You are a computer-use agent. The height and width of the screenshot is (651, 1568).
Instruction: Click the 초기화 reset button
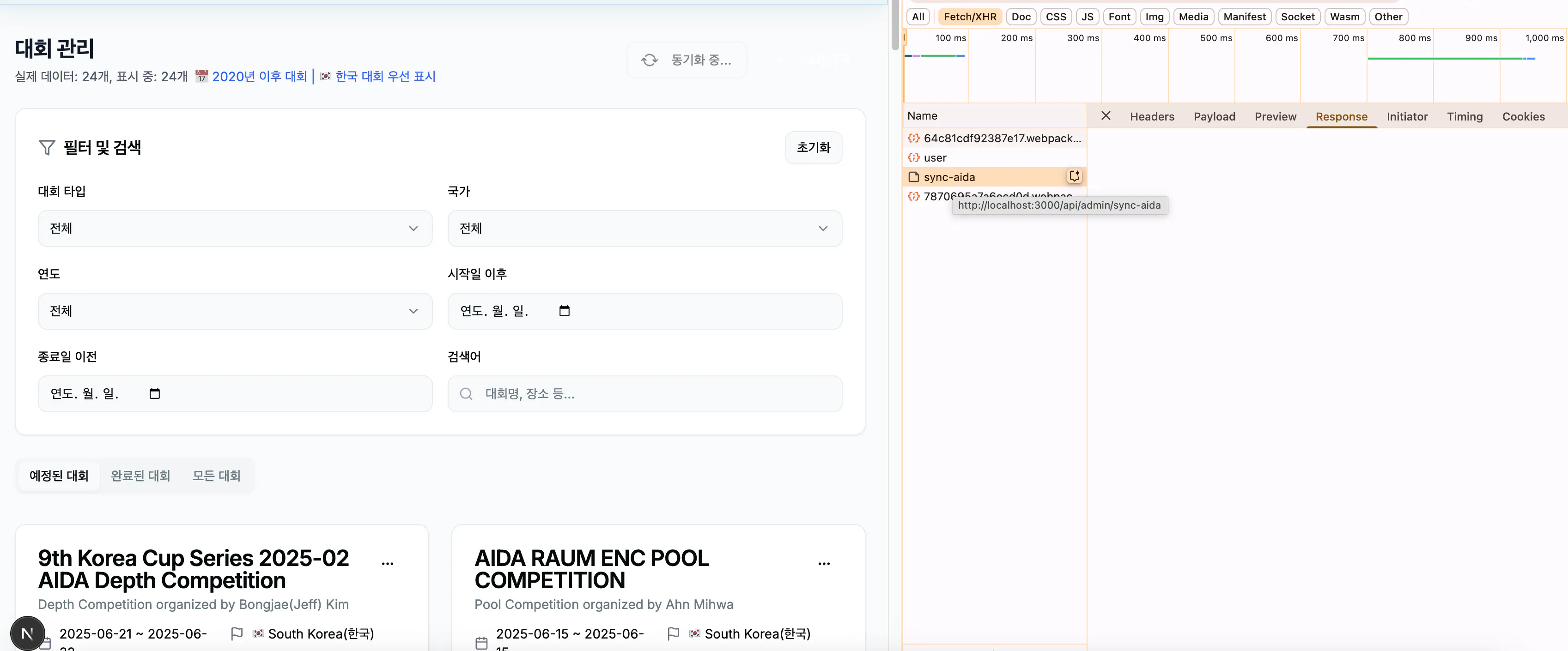[x=813, y=147]
